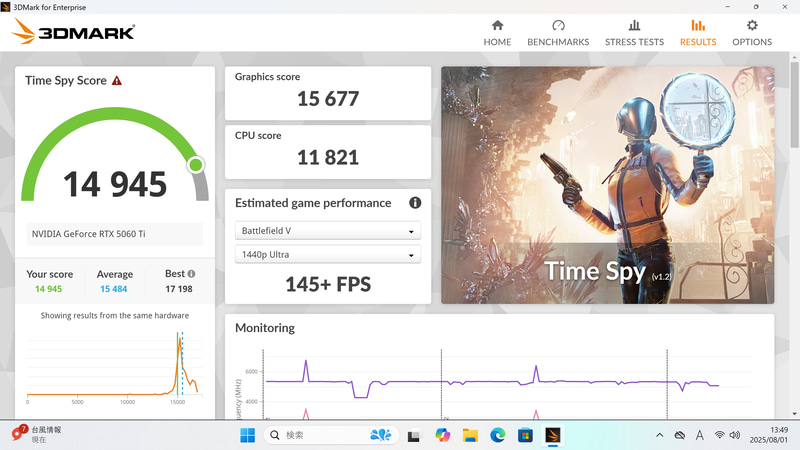Click the input method A icon

coord(699,435)
